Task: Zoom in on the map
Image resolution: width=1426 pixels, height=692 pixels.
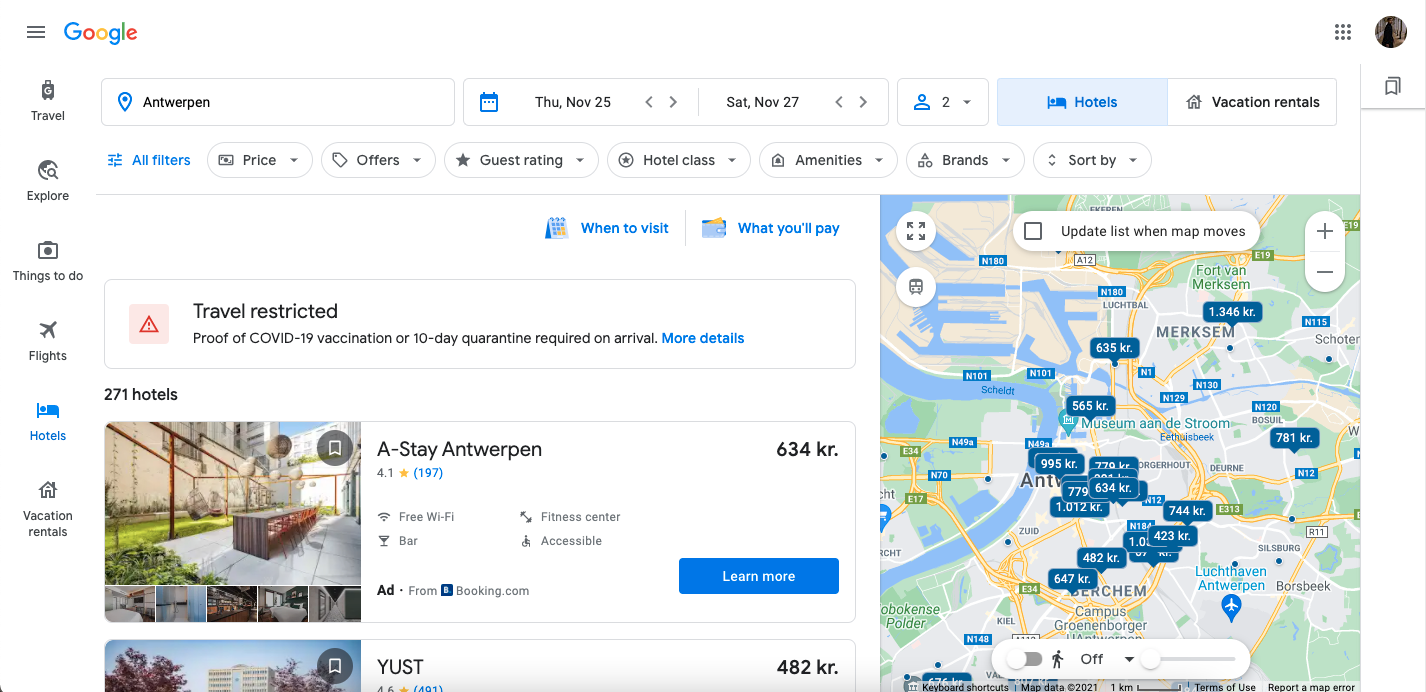Action: 1325,232
